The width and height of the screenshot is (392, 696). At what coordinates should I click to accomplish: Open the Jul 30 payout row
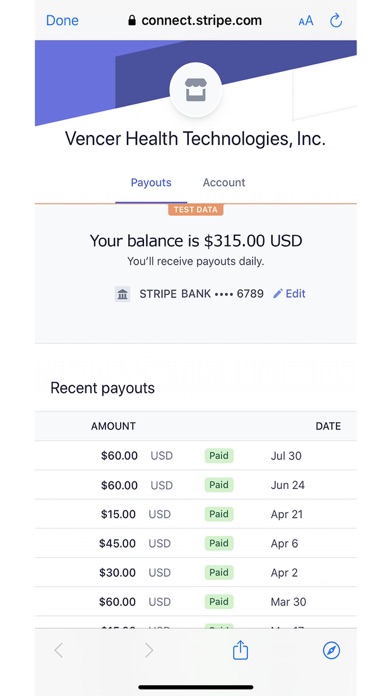[x=196, y=455]
